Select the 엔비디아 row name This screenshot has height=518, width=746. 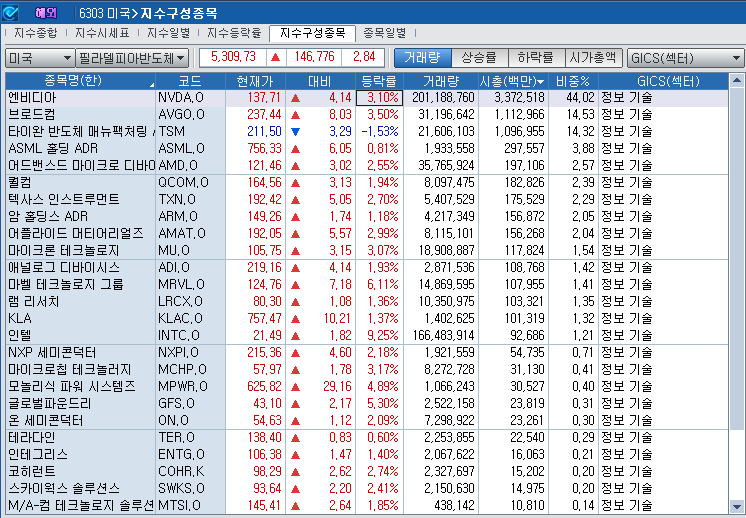point(32,98)
